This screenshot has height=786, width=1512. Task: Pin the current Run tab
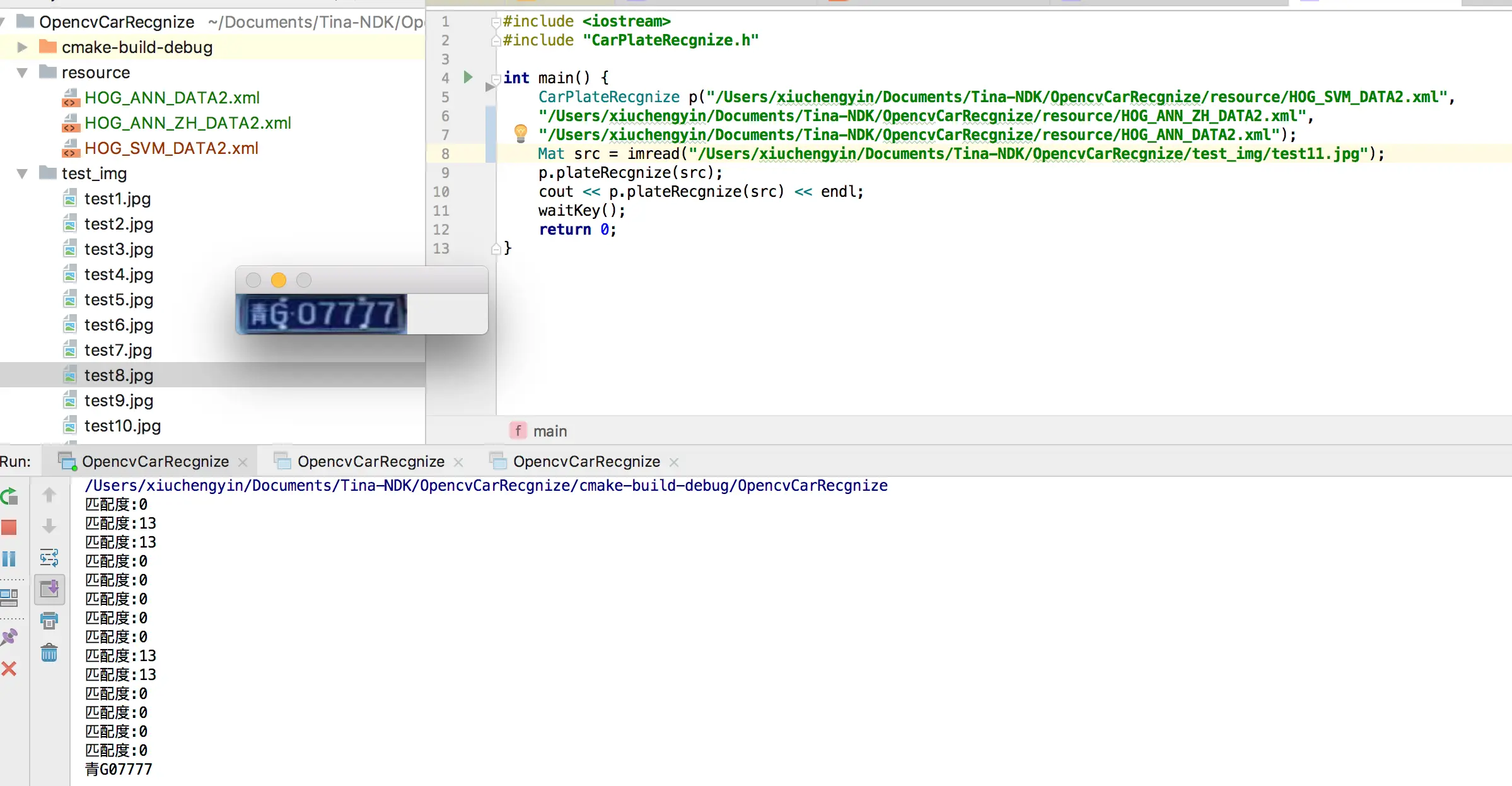(9, 637)
